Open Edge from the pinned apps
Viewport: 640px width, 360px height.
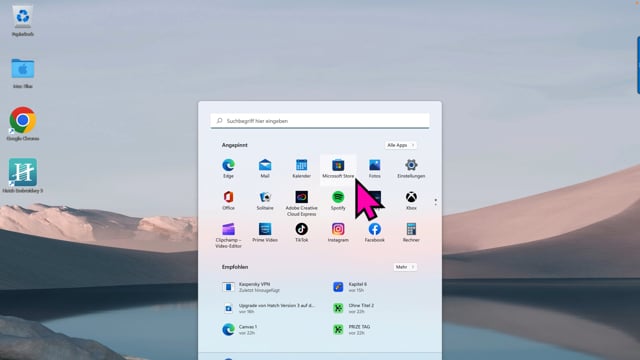(x=228, y=169)
